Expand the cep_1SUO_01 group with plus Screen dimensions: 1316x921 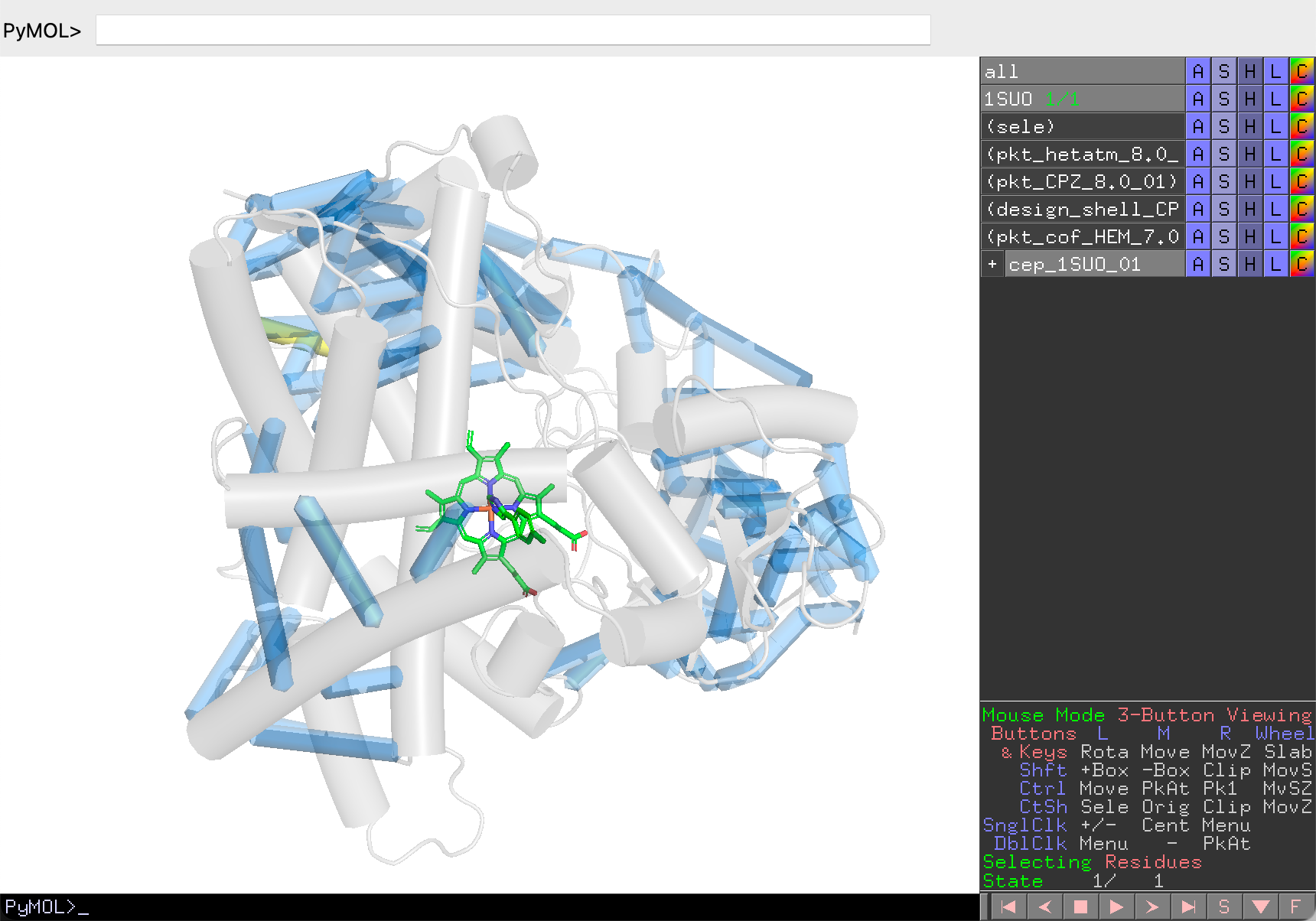click(x=992, y=264)
